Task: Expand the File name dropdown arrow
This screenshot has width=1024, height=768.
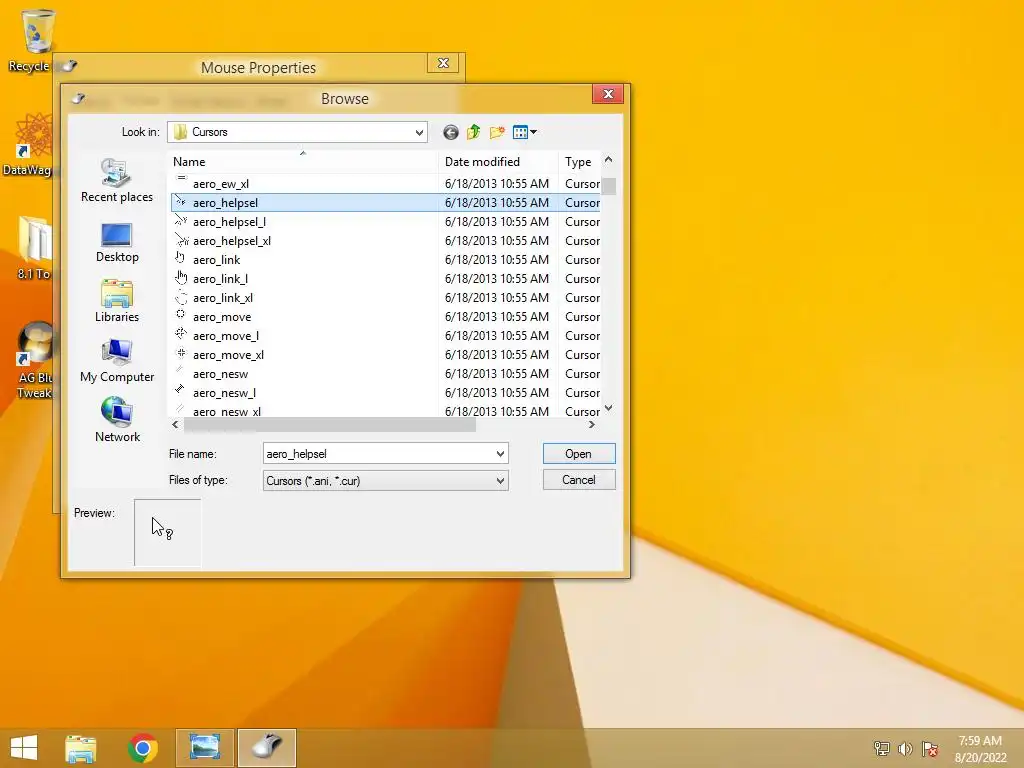Action: click(x=500, y=454)
